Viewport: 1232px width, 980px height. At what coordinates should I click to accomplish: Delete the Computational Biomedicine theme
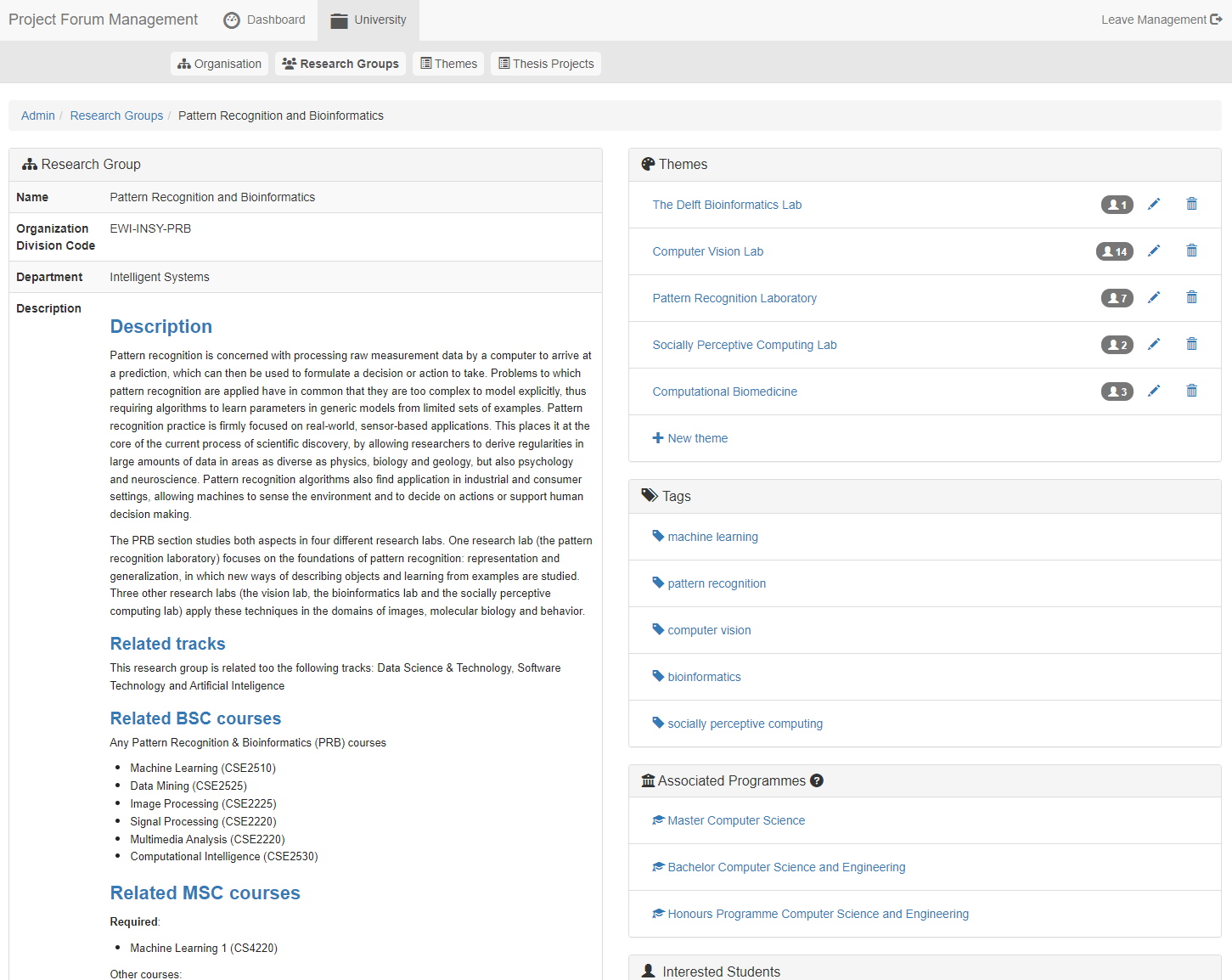1191,391
